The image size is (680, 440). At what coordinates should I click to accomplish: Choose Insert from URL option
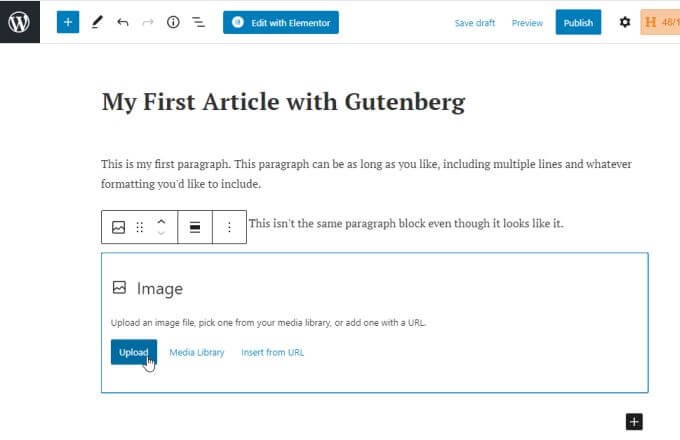[272, 352]
